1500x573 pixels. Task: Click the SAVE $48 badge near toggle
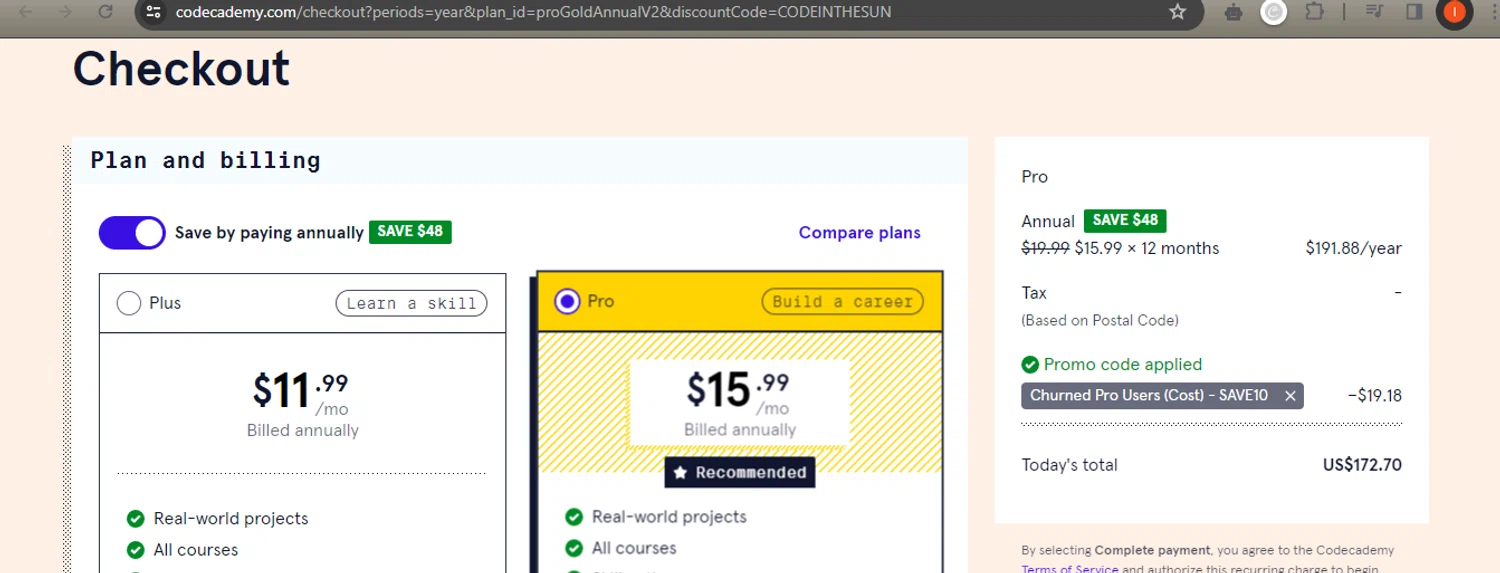pos(410,231)
